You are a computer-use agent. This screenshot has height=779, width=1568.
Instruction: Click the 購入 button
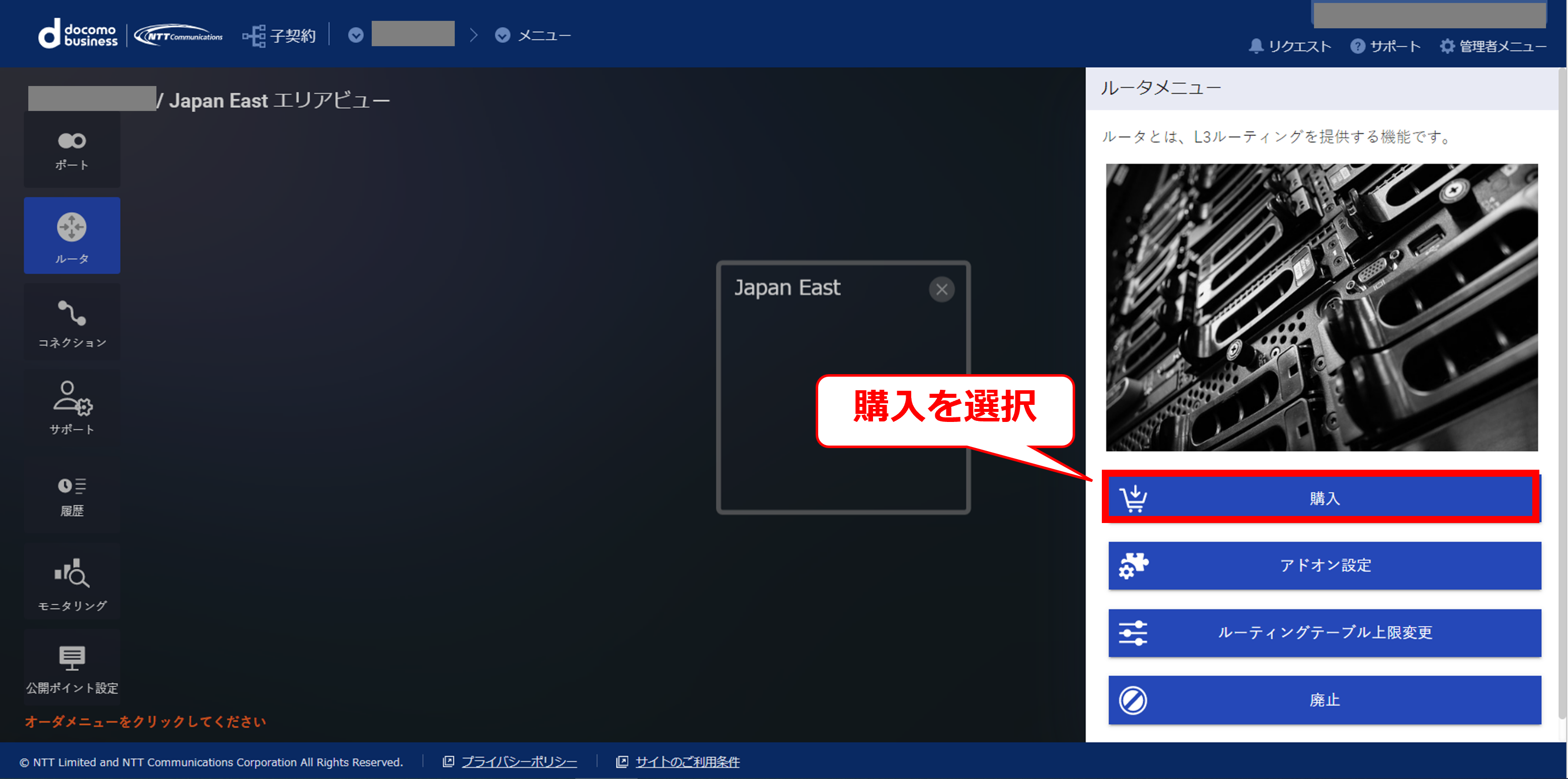point(1325,498)
